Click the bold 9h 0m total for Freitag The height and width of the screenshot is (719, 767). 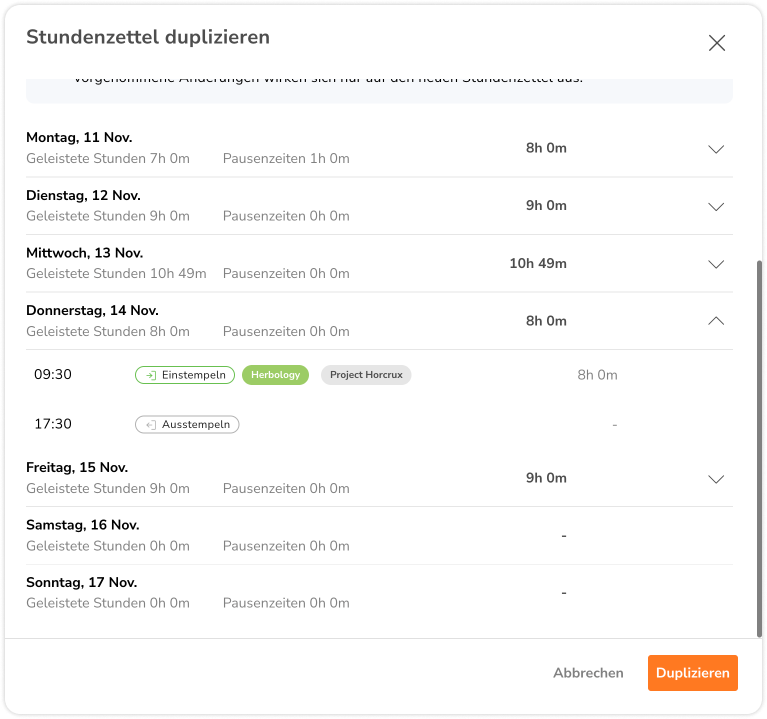[546, 478]
